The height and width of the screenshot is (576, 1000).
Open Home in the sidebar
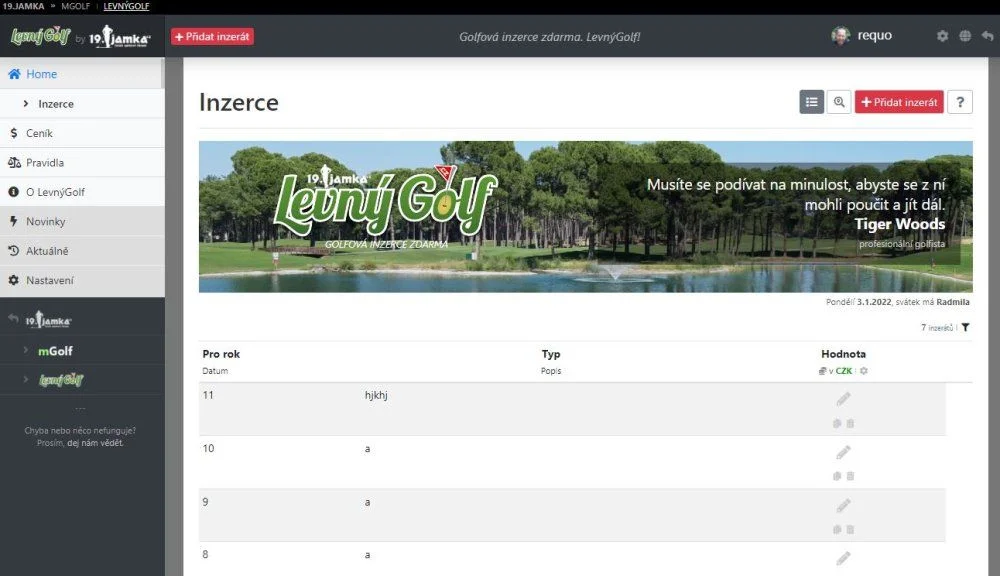coord(82,74)
